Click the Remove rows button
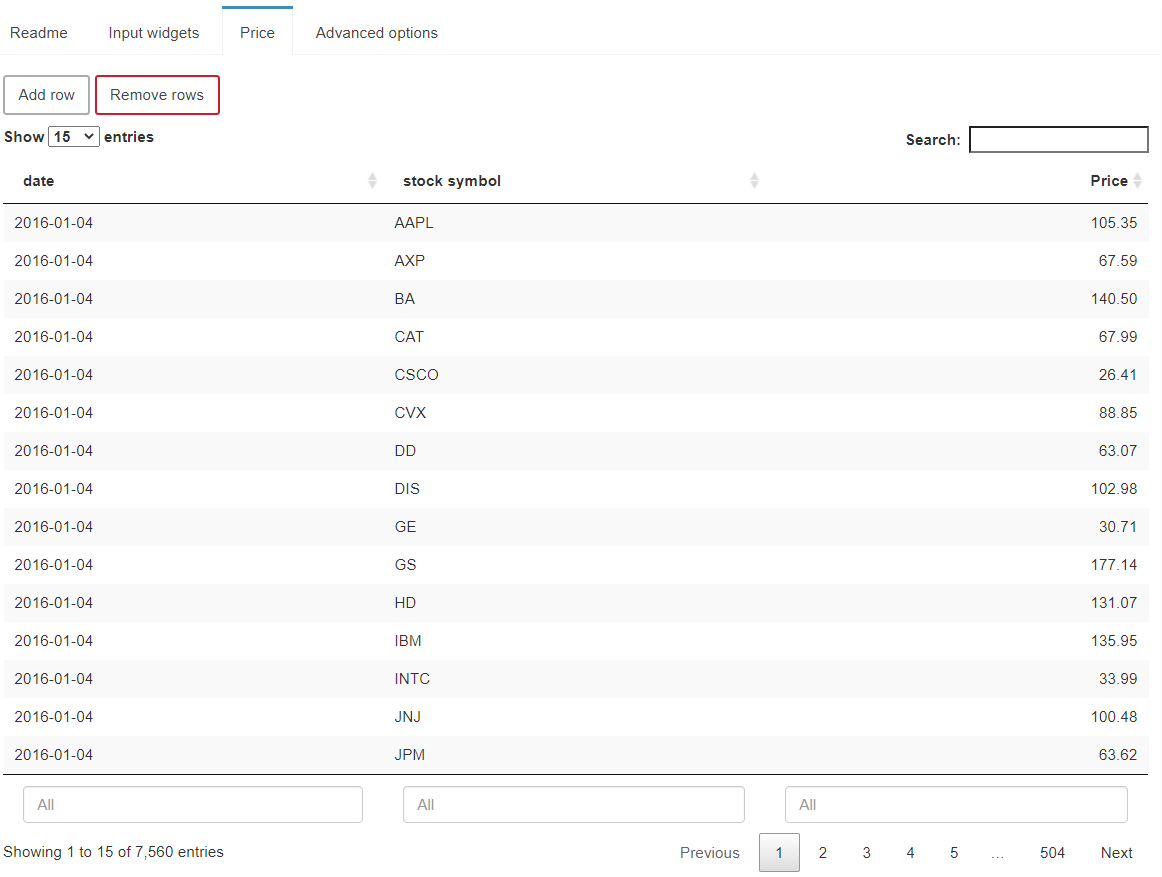The height and width of the screenshot is (877, 1162). click(157, 95)
